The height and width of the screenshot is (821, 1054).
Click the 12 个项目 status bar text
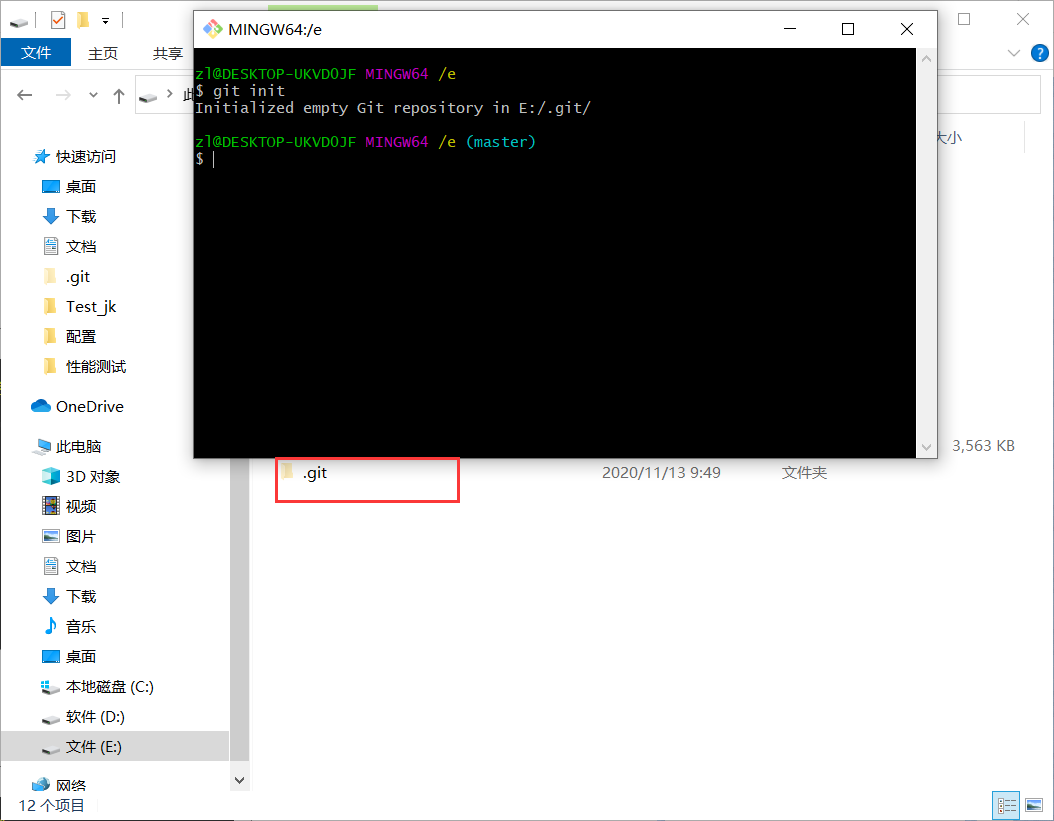tap(52, 806)
